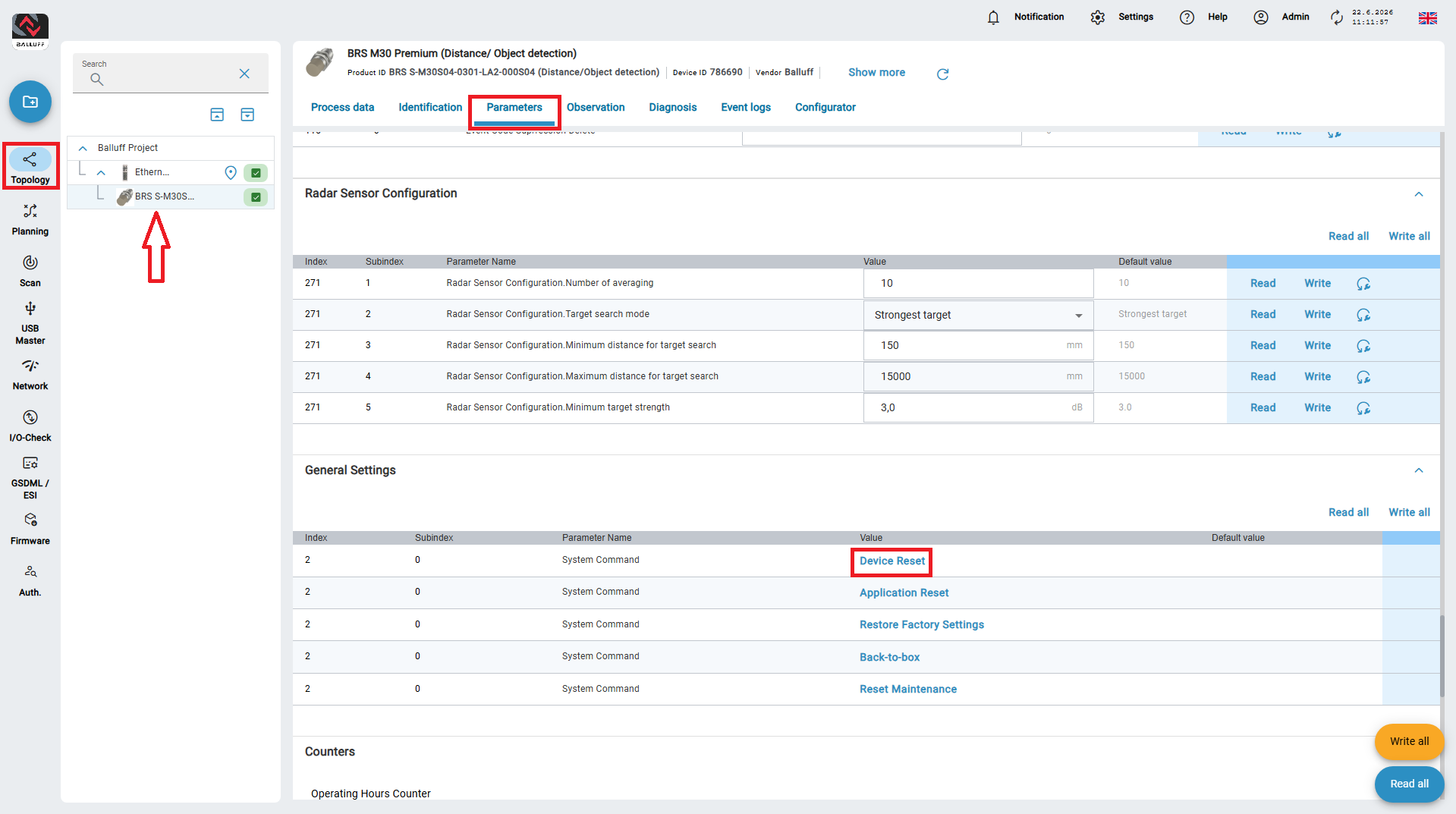Click the refresh icon beside Show more

[942, 74]
